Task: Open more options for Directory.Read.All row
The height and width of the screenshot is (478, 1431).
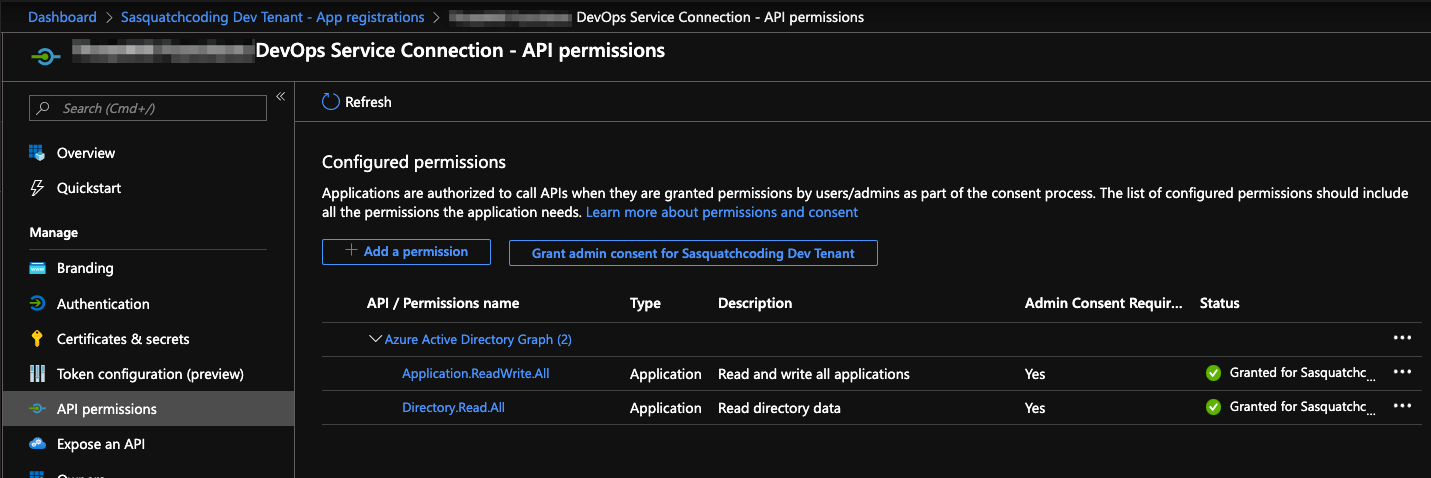Action: pos(1402,406)
